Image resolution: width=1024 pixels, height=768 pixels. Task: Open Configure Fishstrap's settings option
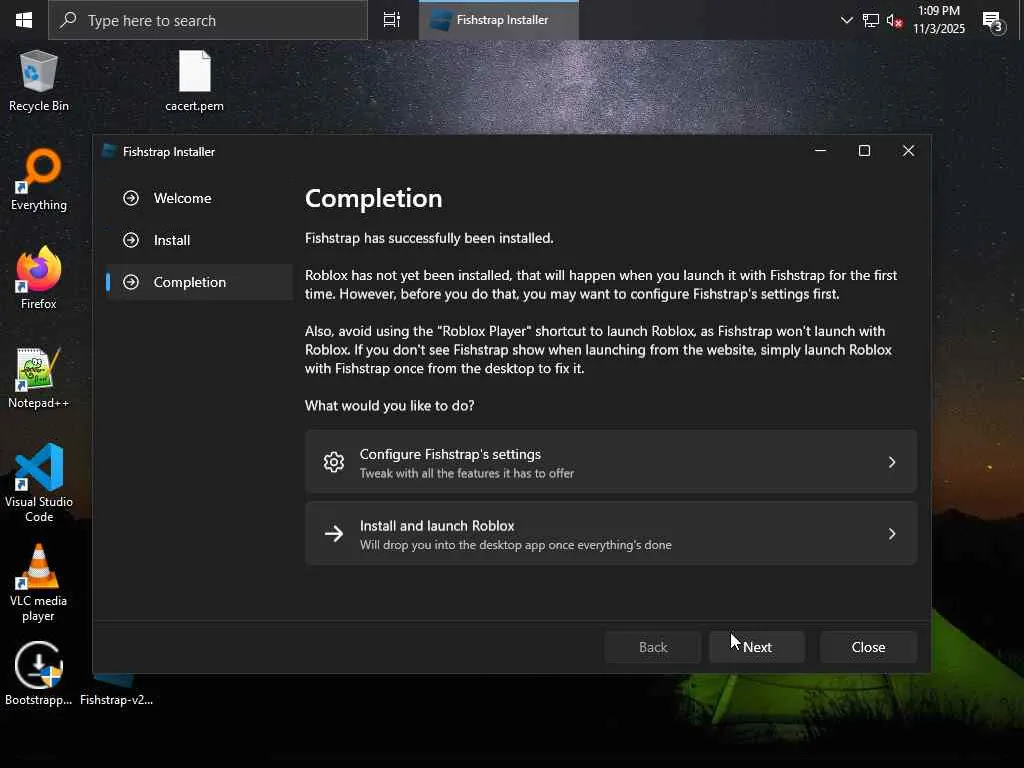pyautogui.click(x=611, y=462)
